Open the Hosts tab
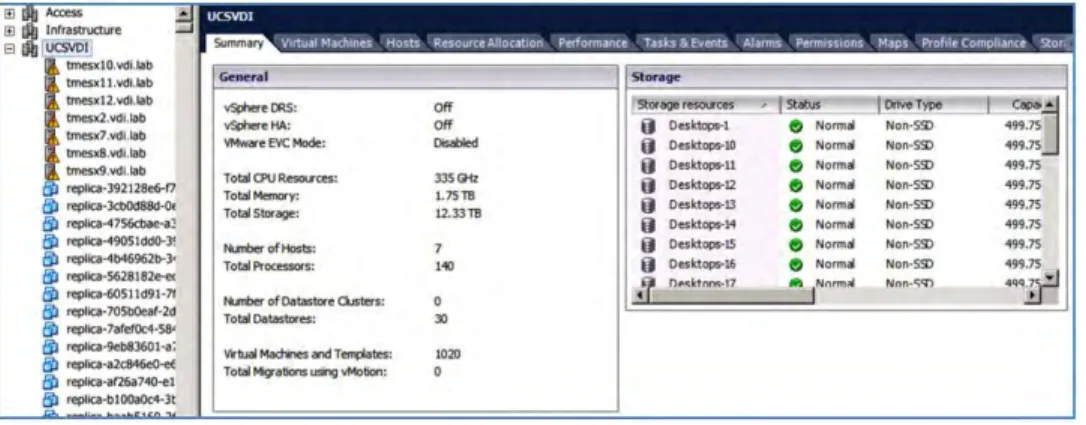Viewport: 1086px width, 425px height. pyautogui.click(x=403, y=43)
